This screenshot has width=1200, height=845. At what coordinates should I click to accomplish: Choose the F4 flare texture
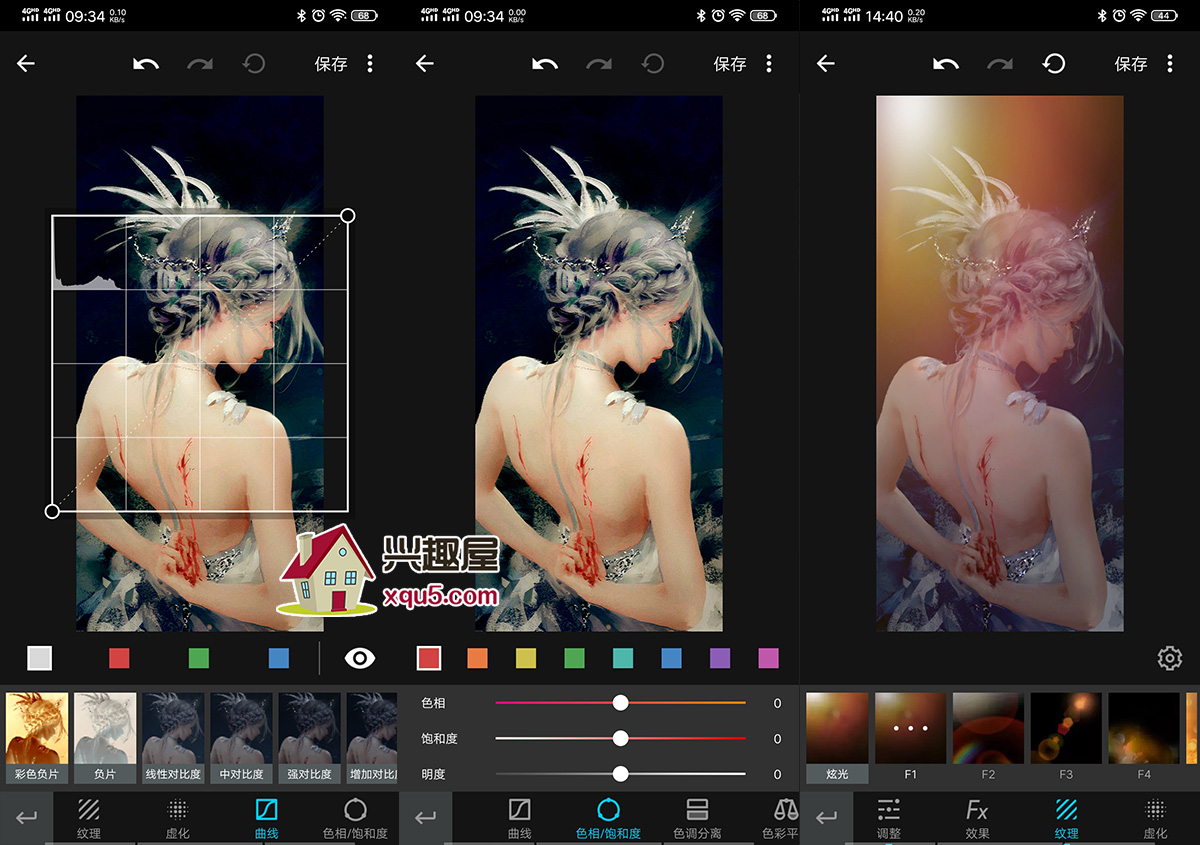1144,737
